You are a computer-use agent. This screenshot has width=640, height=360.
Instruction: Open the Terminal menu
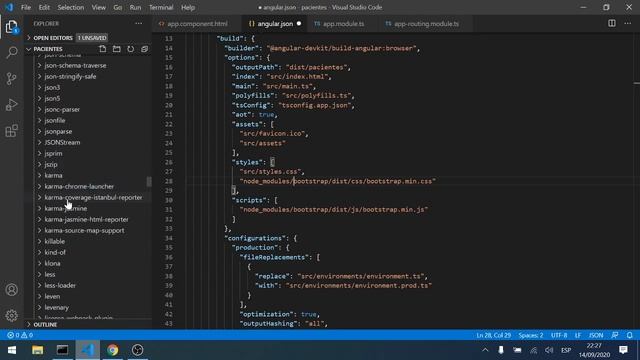tap(161, 7)
